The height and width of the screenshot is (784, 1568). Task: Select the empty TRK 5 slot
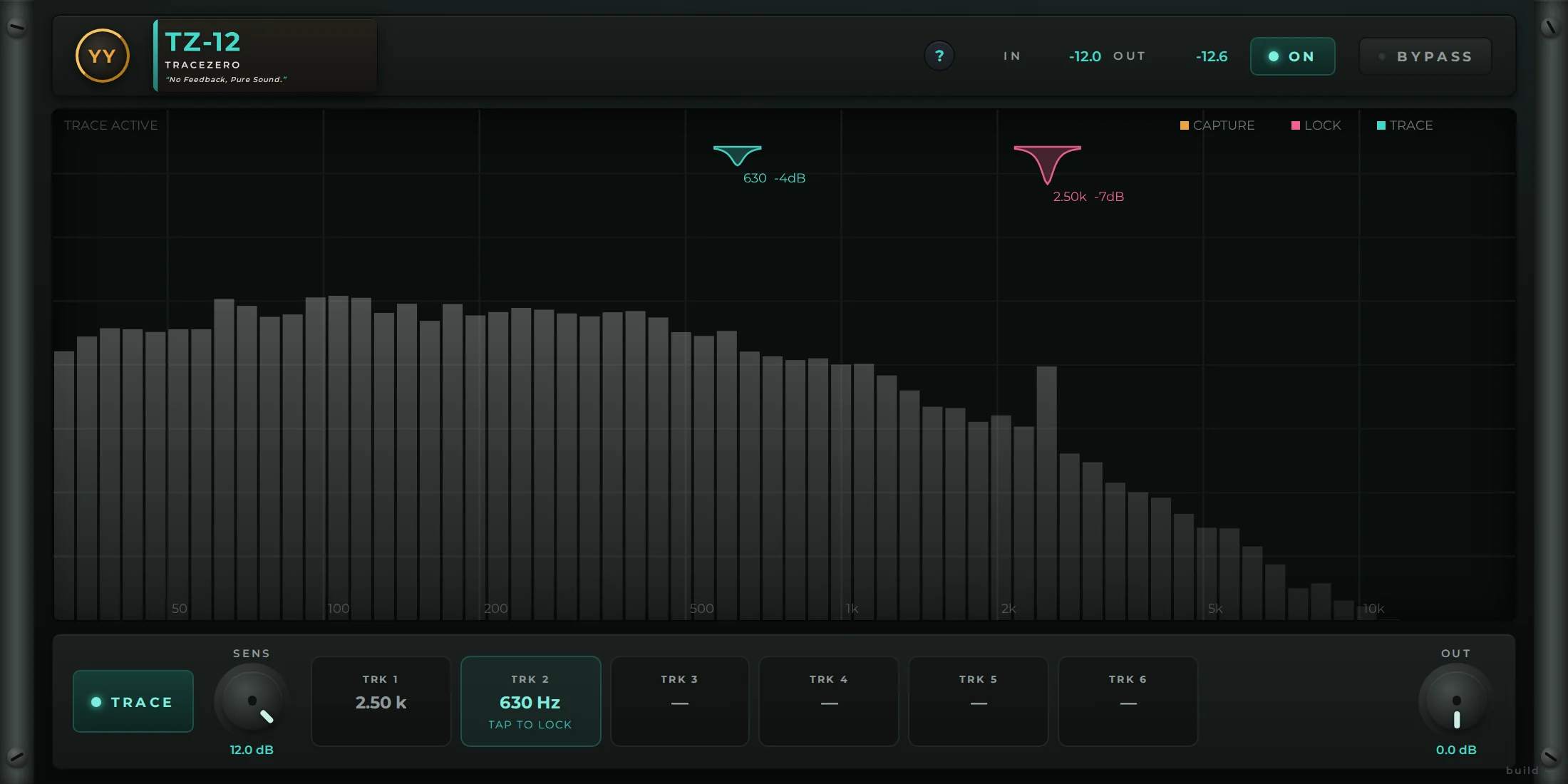tap(979, 701)
